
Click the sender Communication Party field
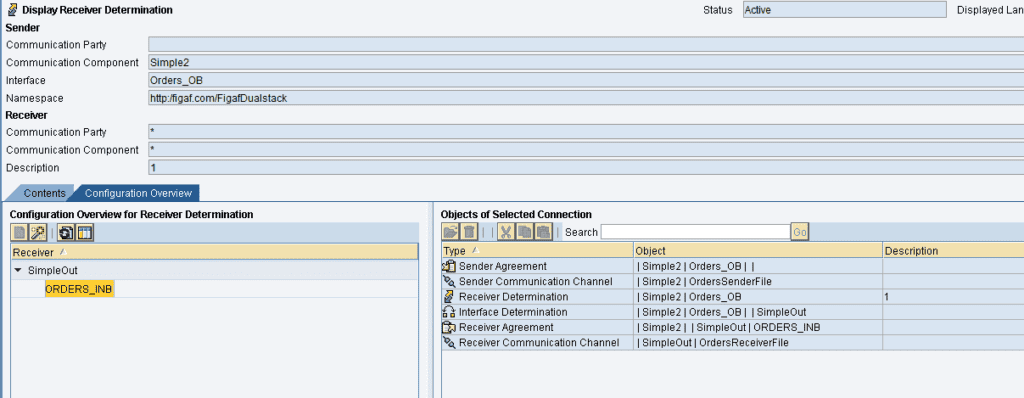(586, 44)
